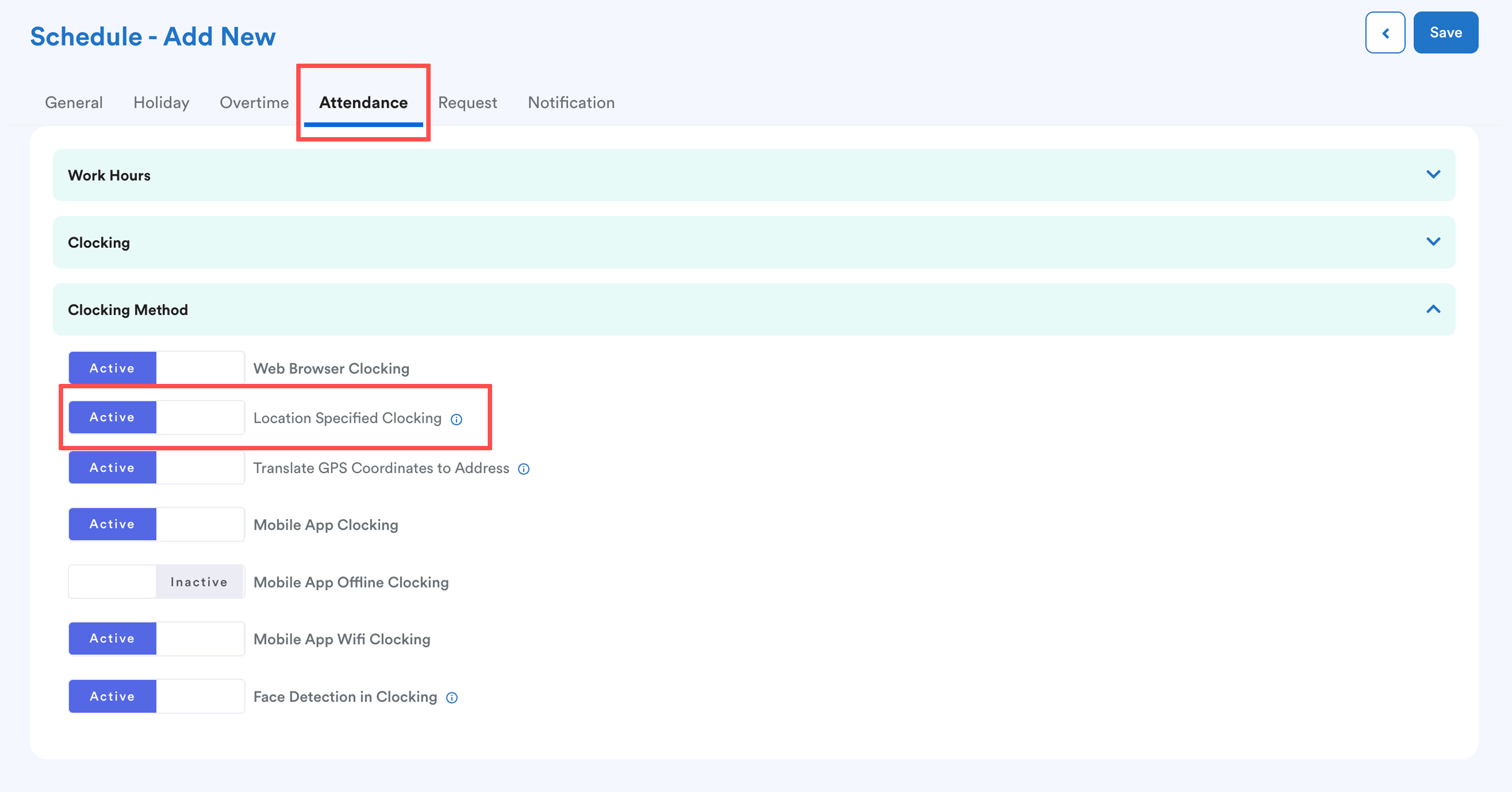1512x792 pixels.
Task: Open the Request tab
Action: (467, 103)
